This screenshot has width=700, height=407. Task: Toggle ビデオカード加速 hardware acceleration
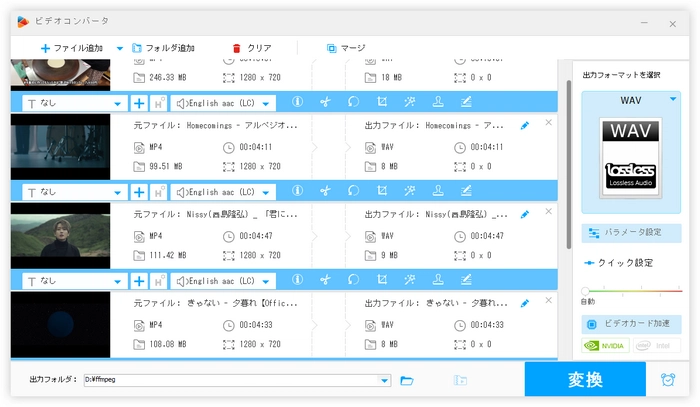pos(631,324)
